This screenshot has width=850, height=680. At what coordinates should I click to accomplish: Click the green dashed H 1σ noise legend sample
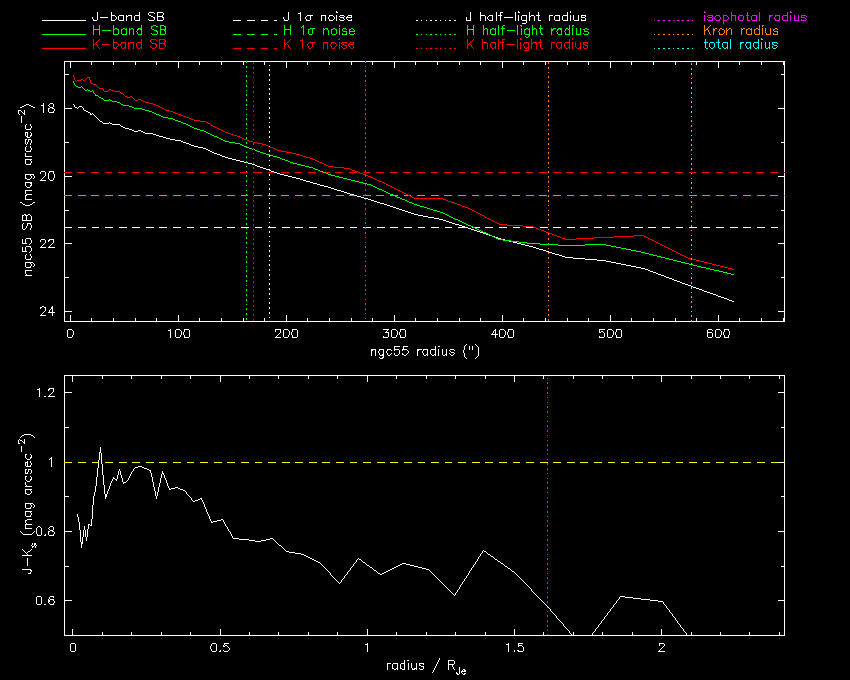tap(252, 32)
